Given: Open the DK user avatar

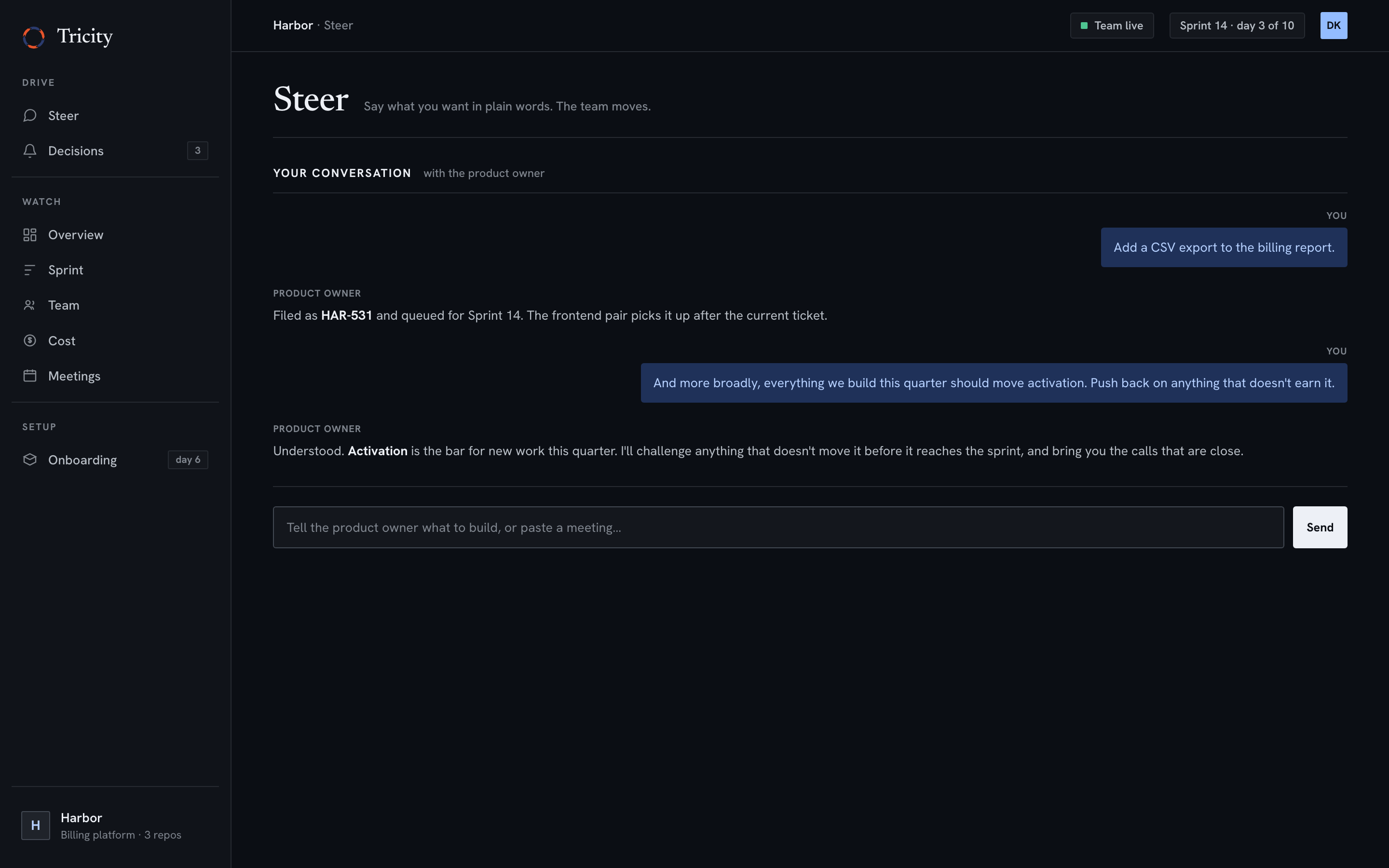Looking at the screenshot, I should [x=1334, y=26].
